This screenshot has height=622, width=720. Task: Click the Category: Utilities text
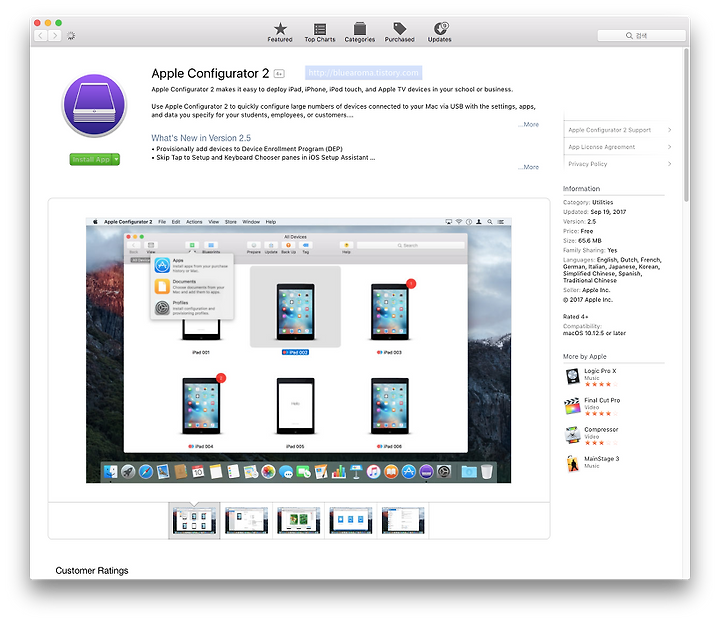[588, 202]
